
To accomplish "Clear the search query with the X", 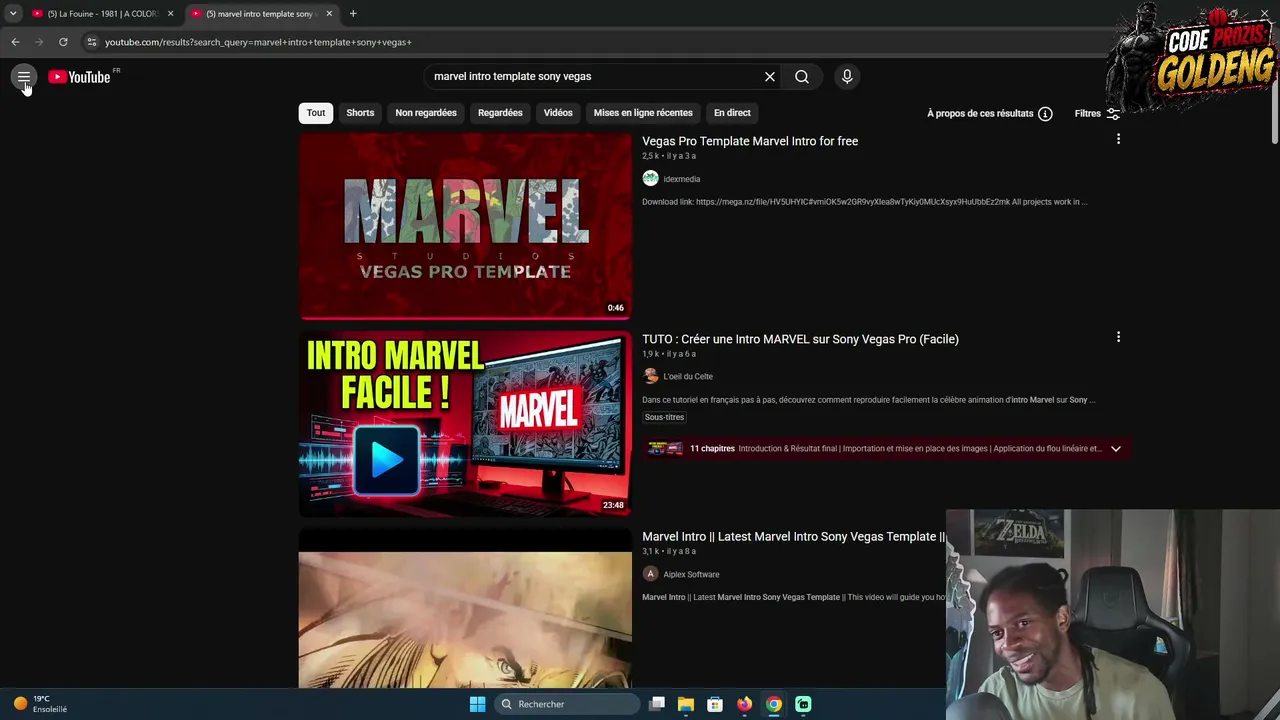I will coord(770,77).
